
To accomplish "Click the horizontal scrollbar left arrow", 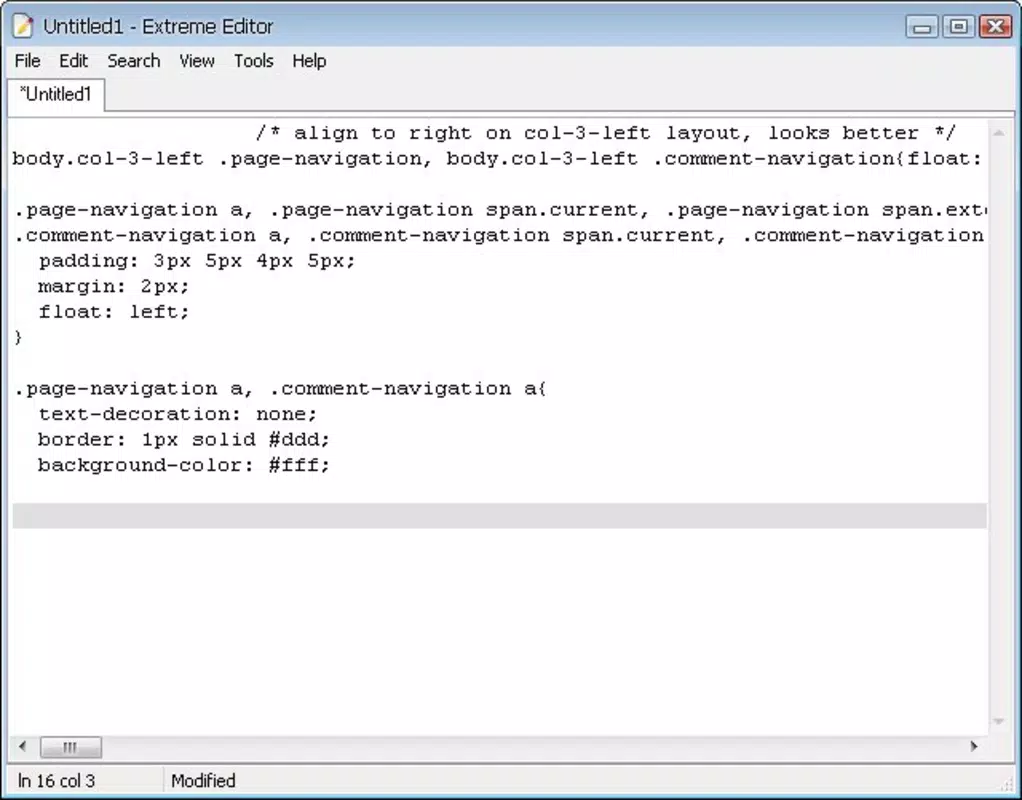I will pos(23,747).
